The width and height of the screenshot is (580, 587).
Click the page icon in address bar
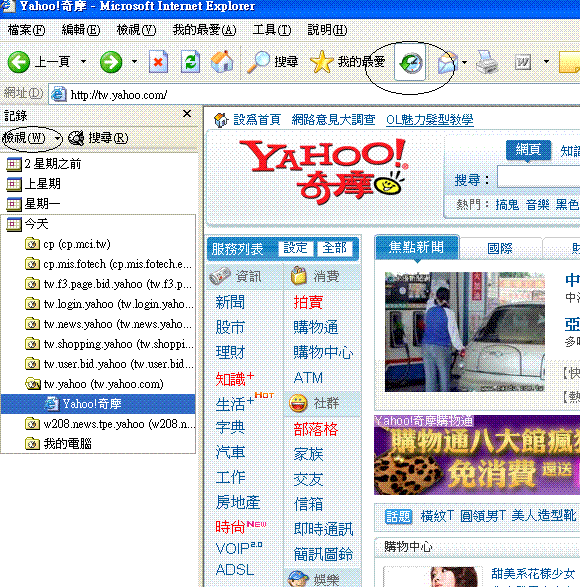[x=59, y=94]
